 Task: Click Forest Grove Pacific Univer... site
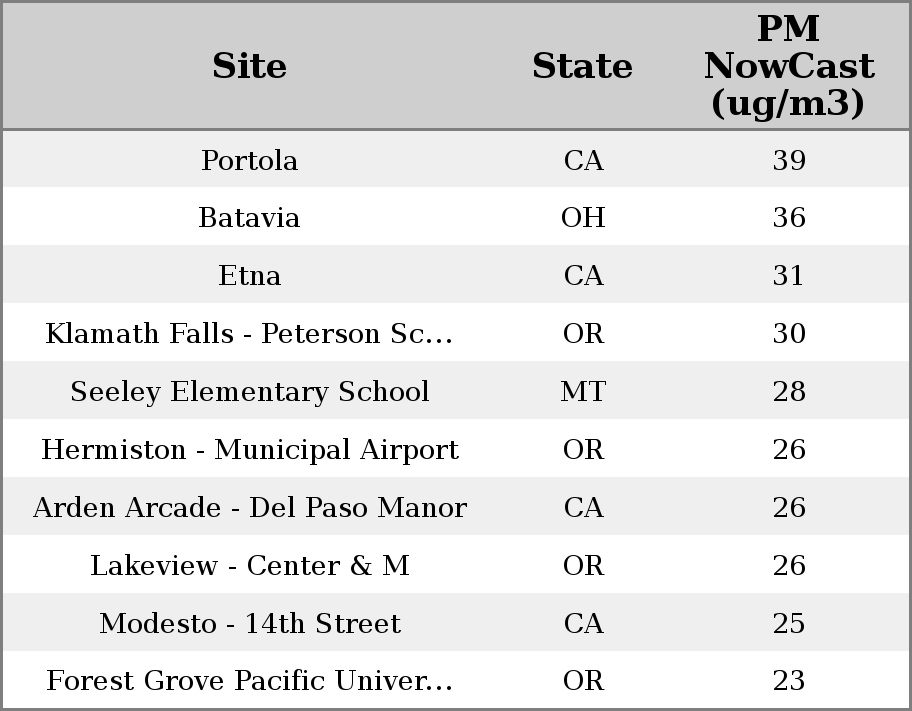pos(250,681)
